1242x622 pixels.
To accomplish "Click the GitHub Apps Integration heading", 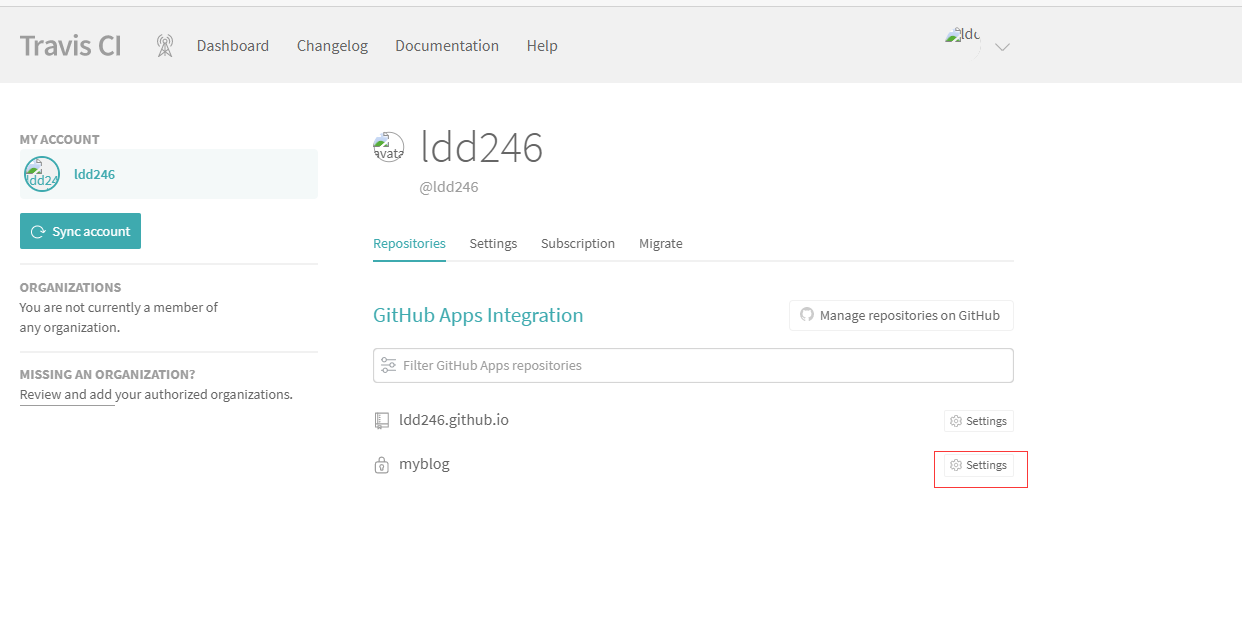I will coord(478,315).
